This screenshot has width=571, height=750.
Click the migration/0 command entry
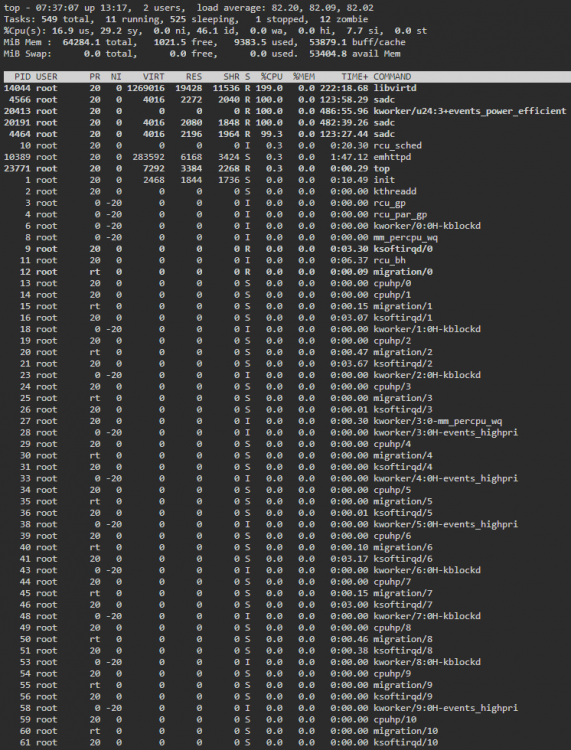click(x=403, y=272)
